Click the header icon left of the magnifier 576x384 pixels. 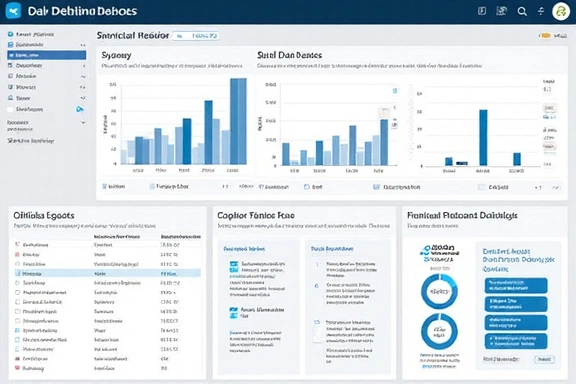point(501,11)
